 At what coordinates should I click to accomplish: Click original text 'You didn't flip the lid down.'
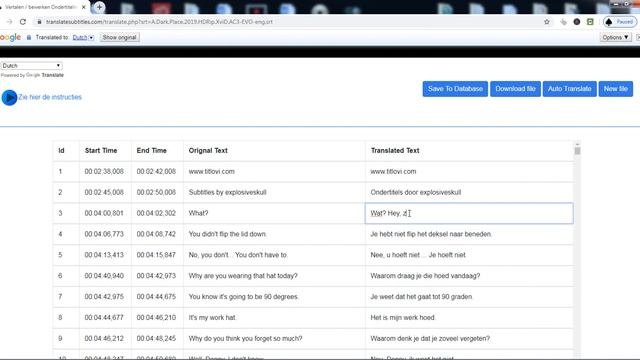(x=228, y=234)
